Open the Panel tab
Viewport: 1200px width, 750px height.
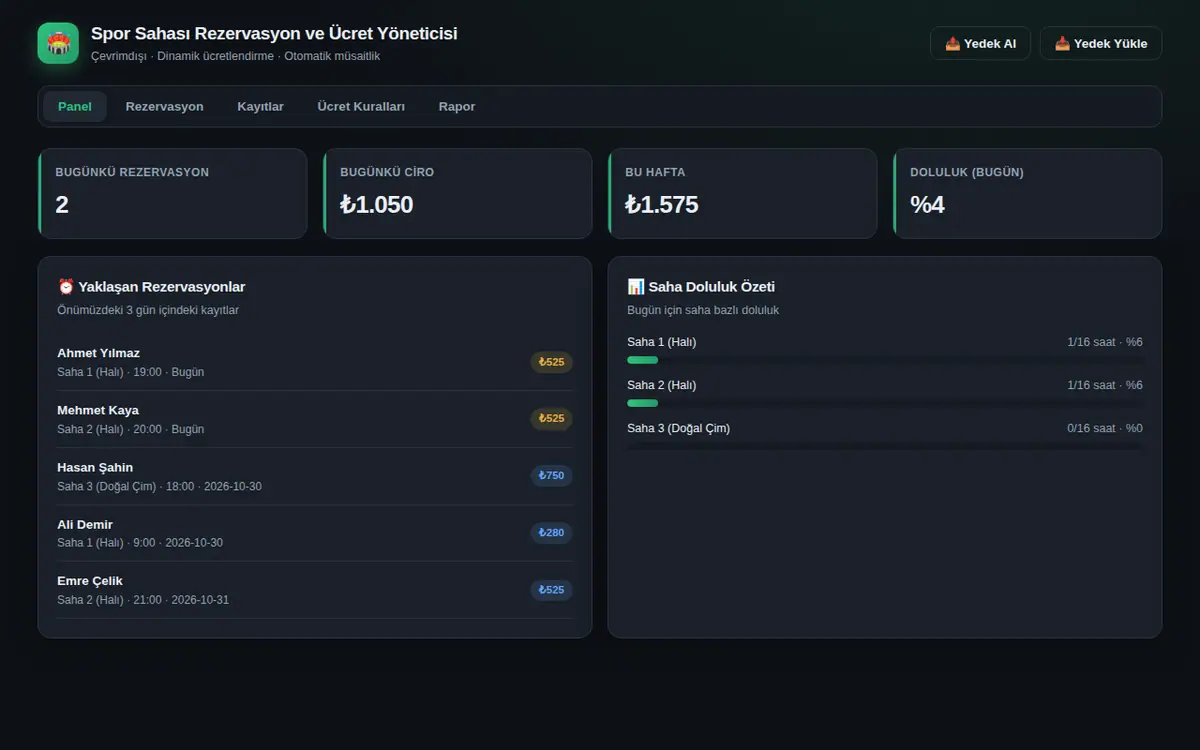[75, 106]
